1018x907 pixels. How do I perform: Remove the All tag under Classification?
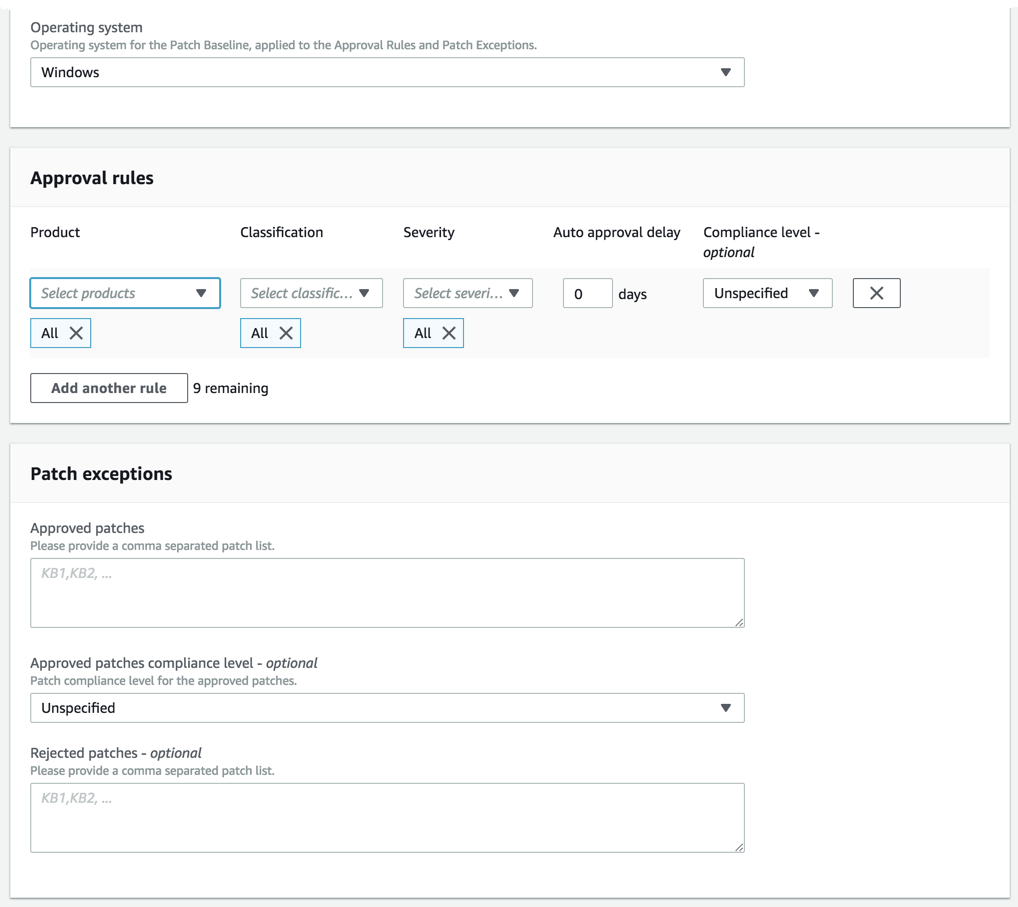(286, 333)
